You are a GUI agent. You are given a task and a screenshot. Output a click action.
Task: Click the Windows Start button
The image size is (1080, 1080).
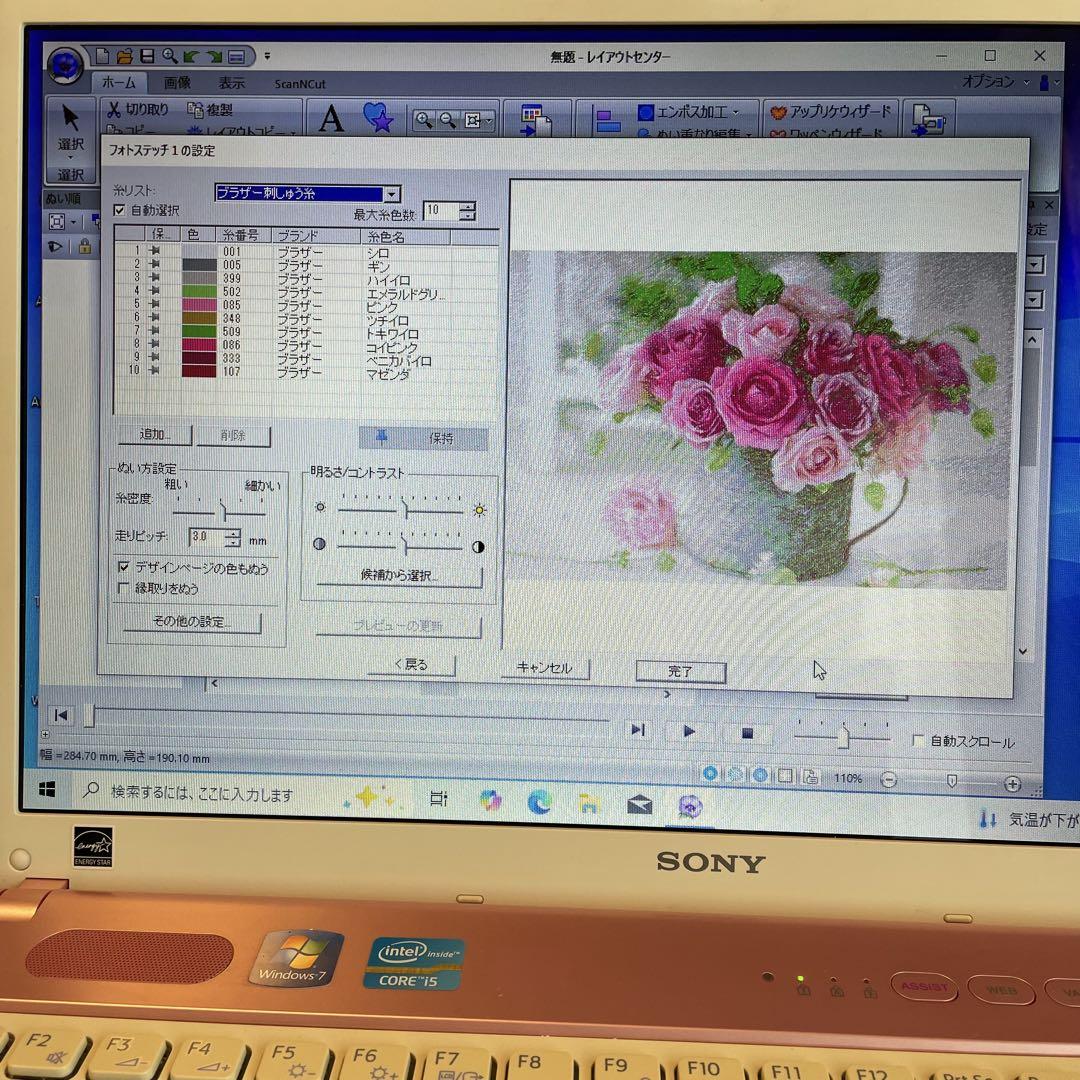pos(47,789)
